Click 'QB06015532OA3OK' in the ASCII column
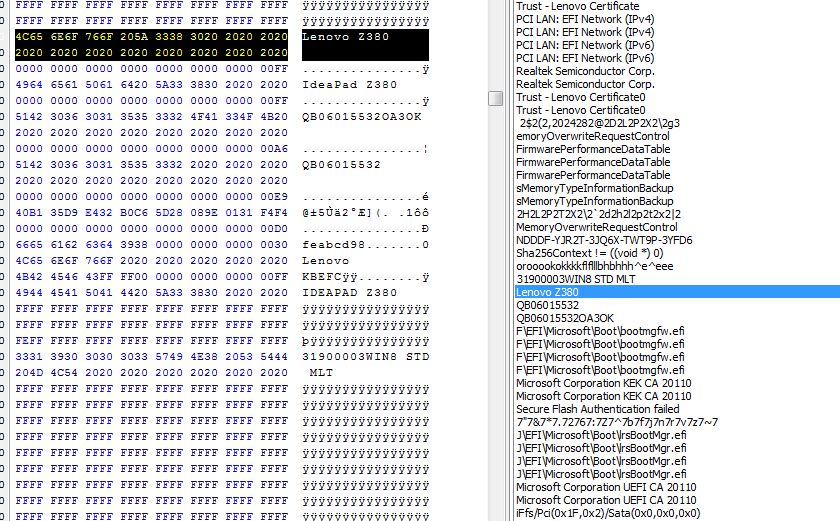840x521 pixels. click(x=362, y=116)
